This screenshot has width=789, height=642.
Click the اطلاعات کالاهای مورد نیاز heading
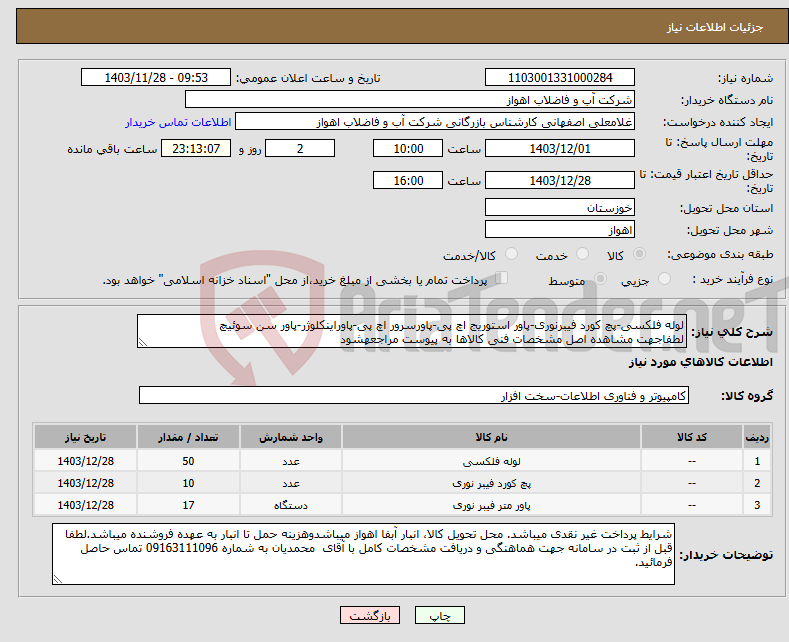tap(700, 362)
